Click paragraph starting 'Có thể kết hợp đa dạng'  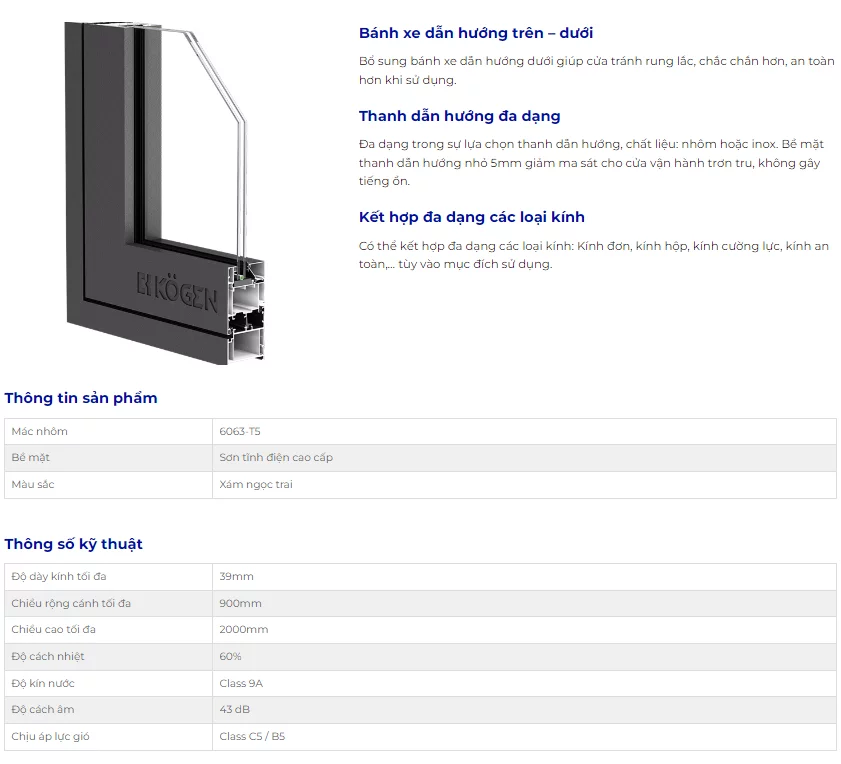coord(594,255)
